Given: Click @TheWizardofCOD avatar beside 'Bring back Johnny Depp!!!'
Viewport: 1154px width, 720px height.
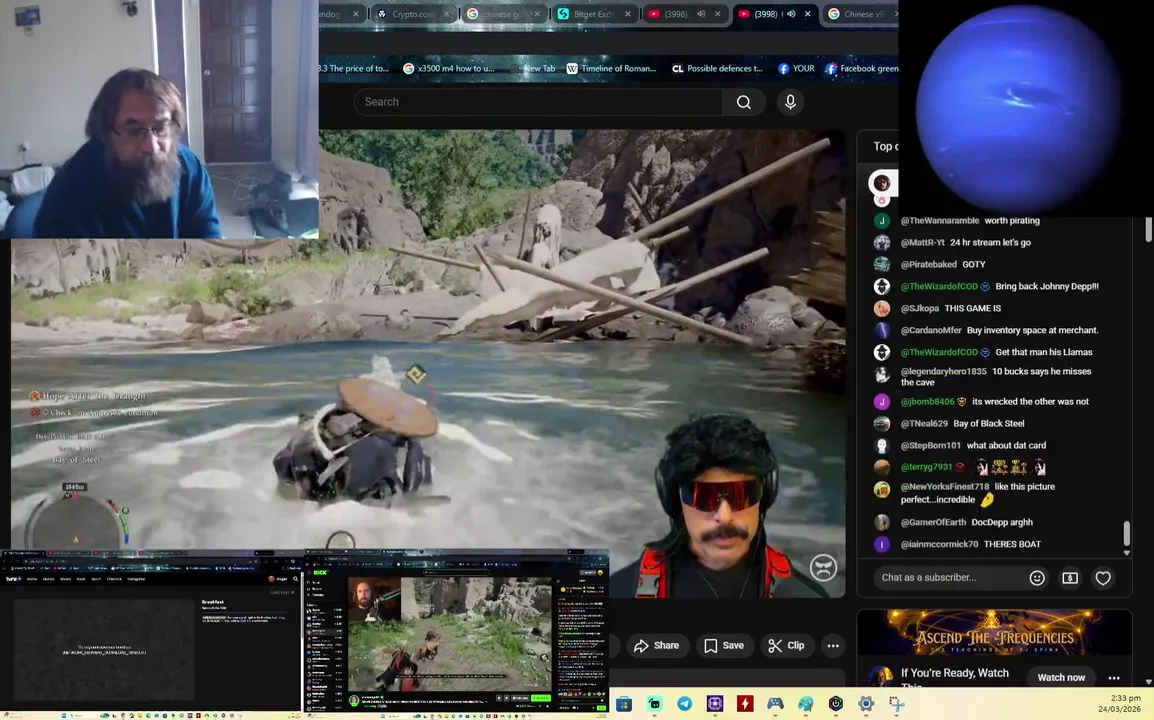Looking at the screenshot, I should tap(882, 286).
